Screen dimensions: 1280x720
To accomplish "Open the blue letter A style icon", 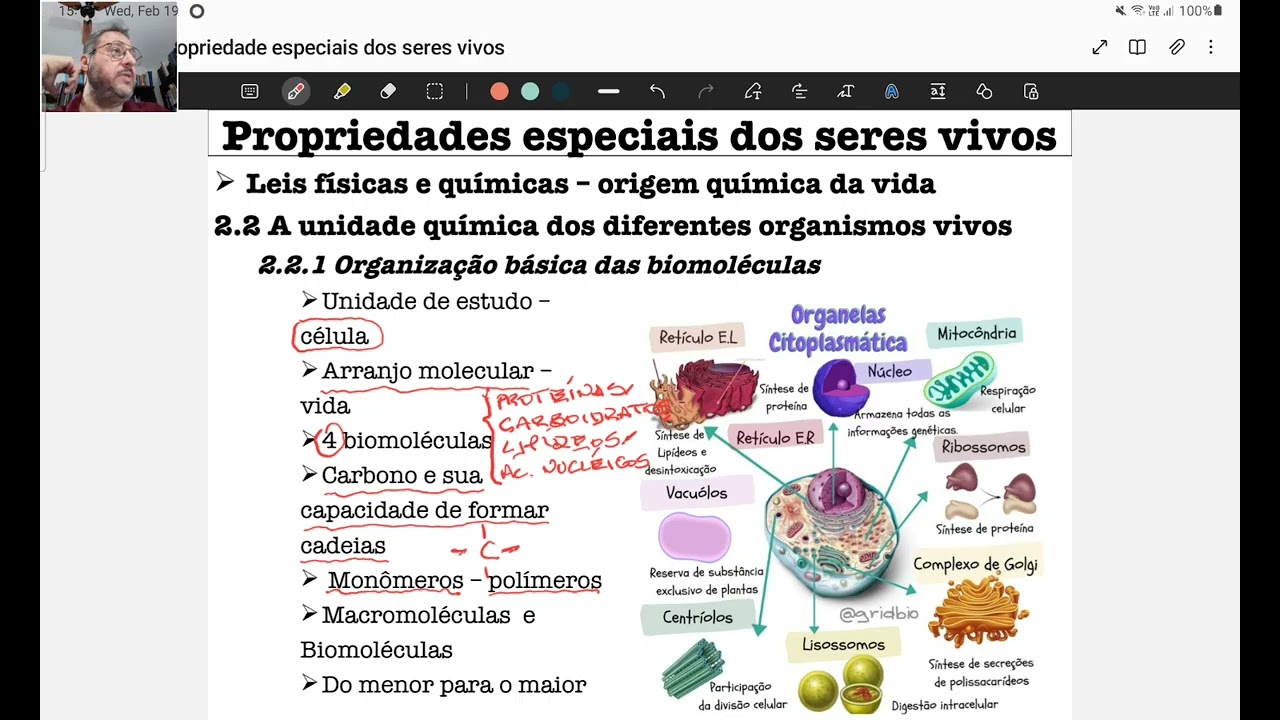I will [891, 91].
